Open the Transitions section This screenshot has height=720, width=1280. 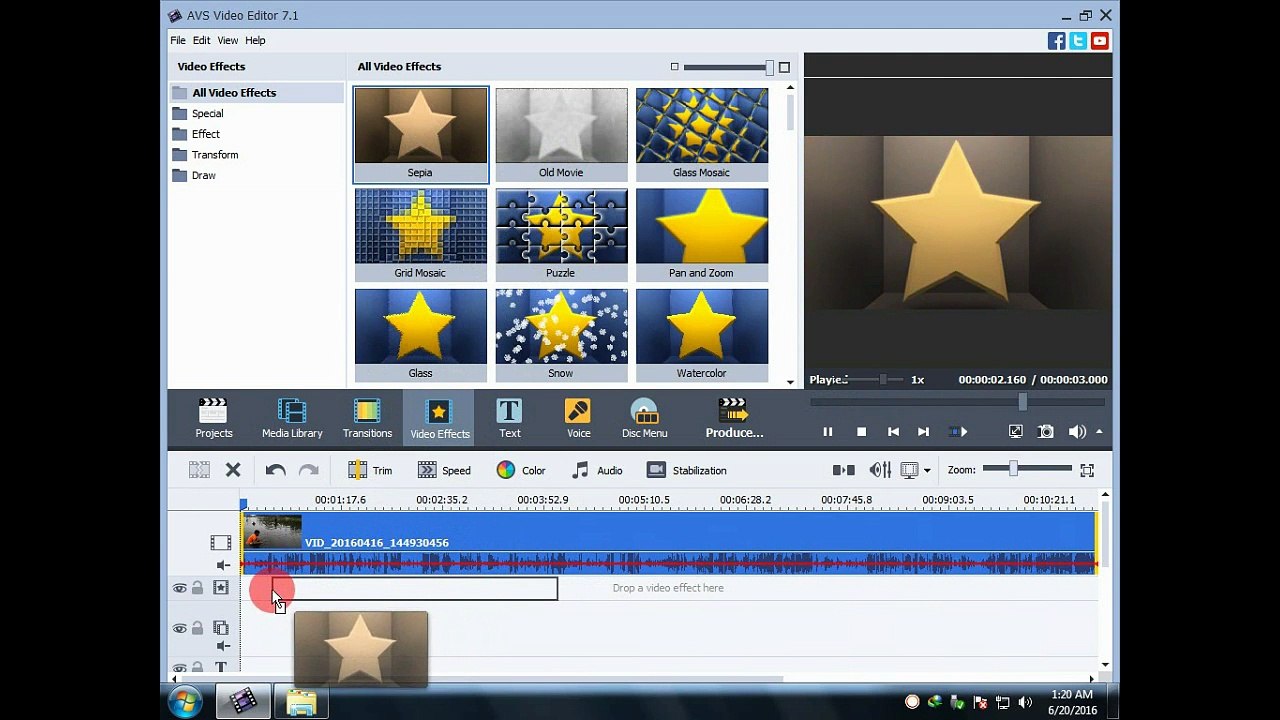click(367, 418)
